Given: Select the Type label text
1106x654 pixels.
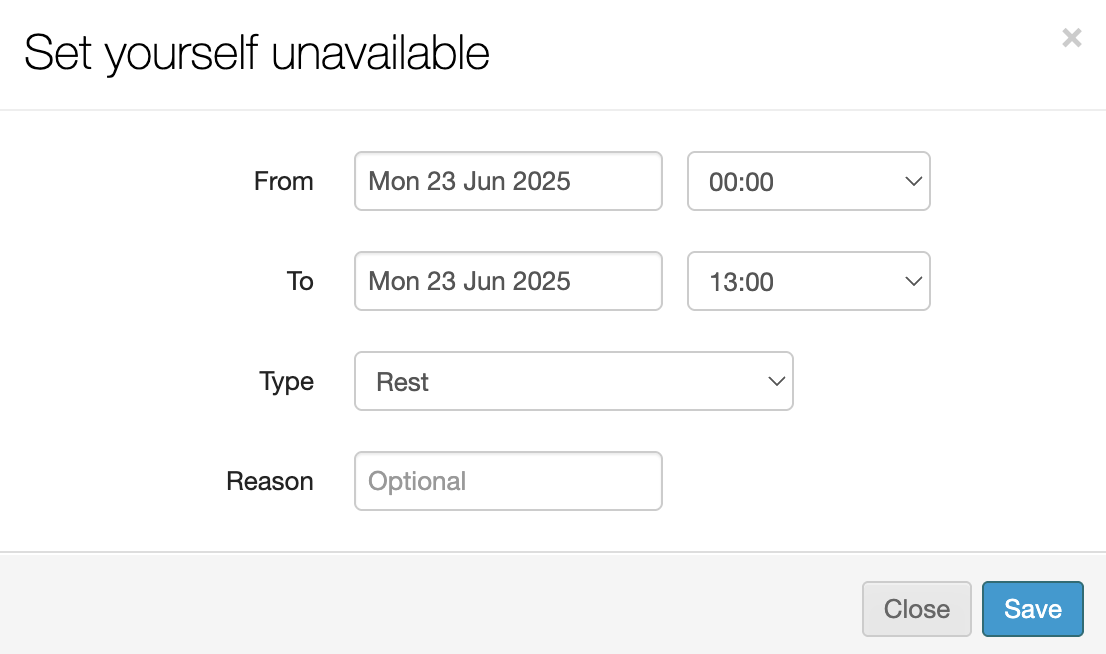Looking at the screenshot, I should coord(286,381).
